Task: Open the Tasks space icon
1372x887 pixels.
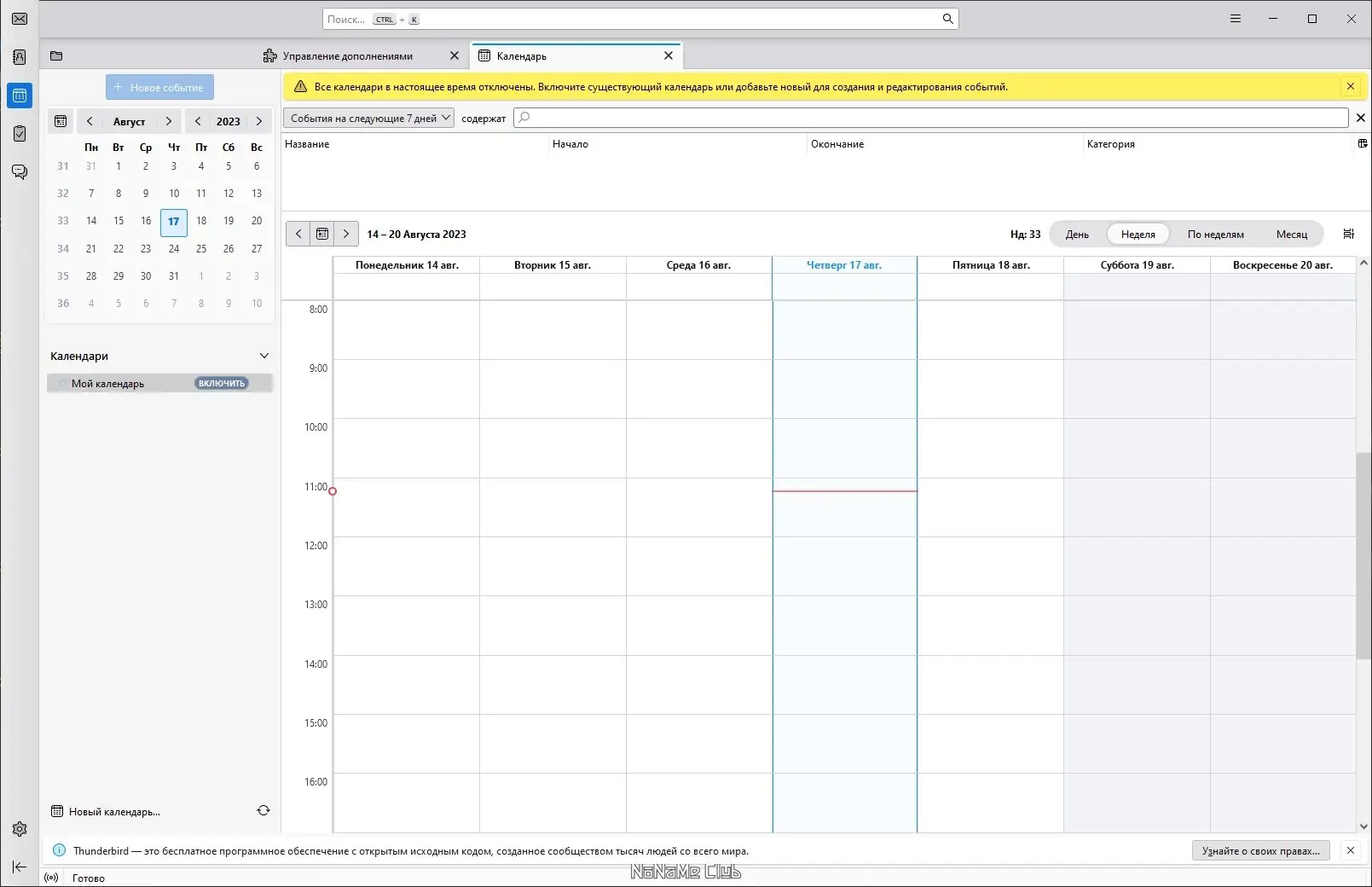Action: coord(20,134)
